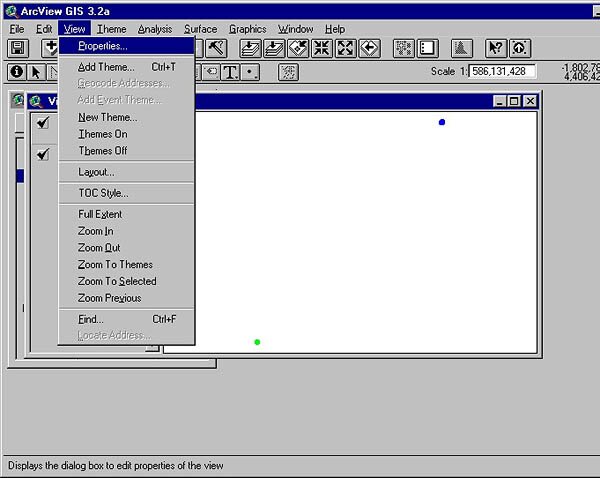Open the File menu

tap(17, 29)
